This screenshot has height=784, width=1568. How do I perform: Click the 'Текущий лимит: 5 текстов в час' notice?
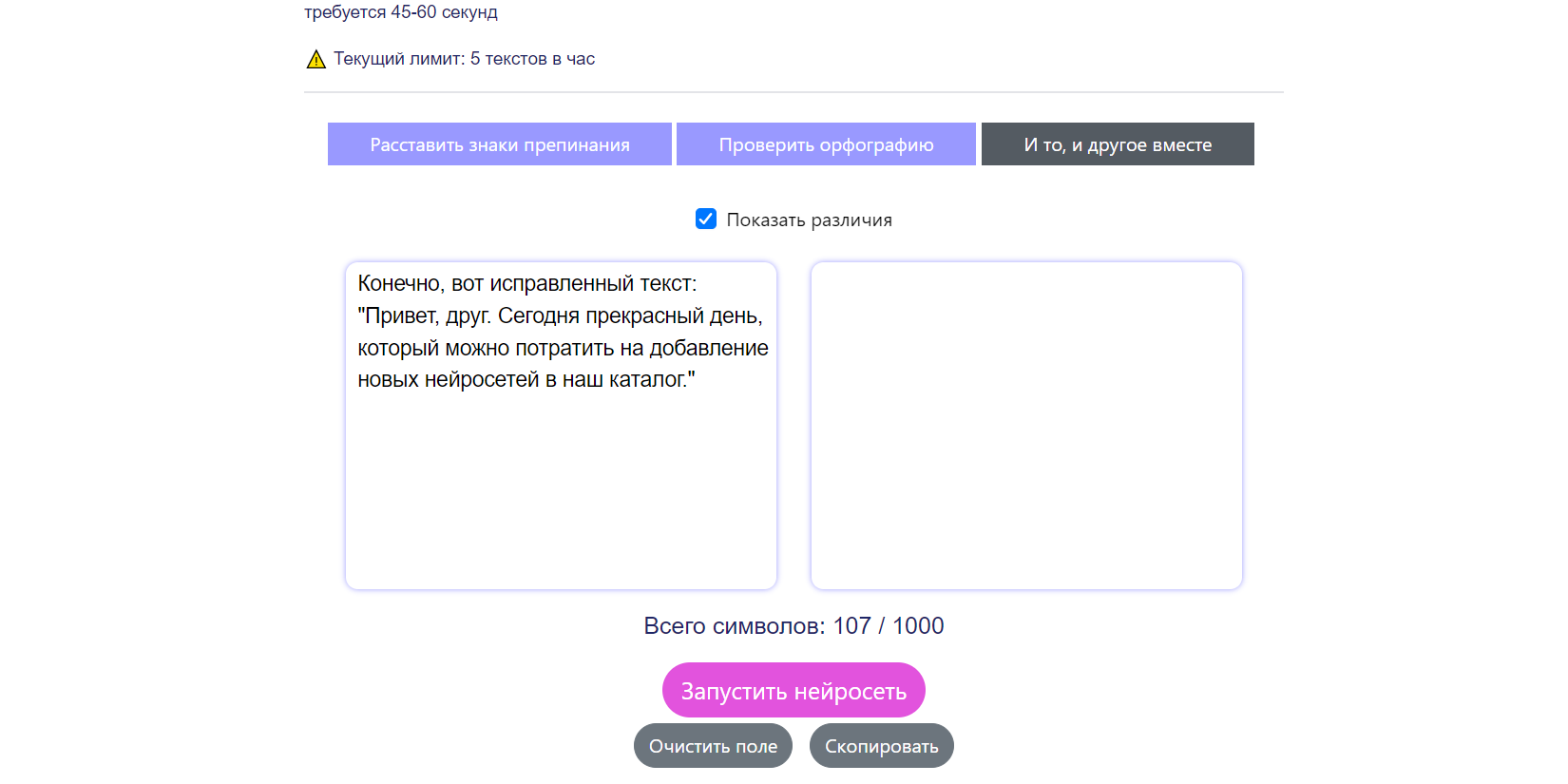click(464, 59)
